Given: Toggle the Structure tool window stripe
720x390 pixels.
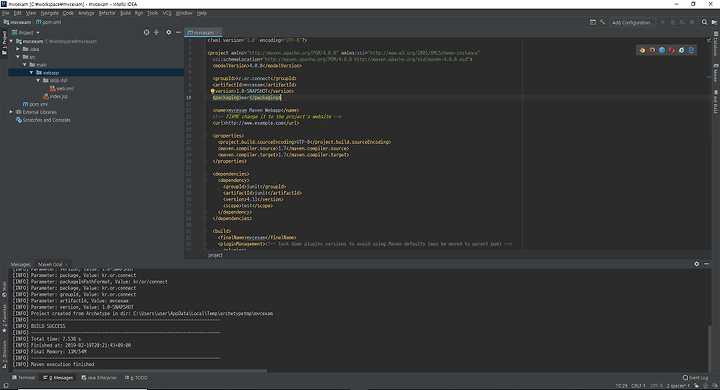Looking at the screenshot, I should coord(4,355).
